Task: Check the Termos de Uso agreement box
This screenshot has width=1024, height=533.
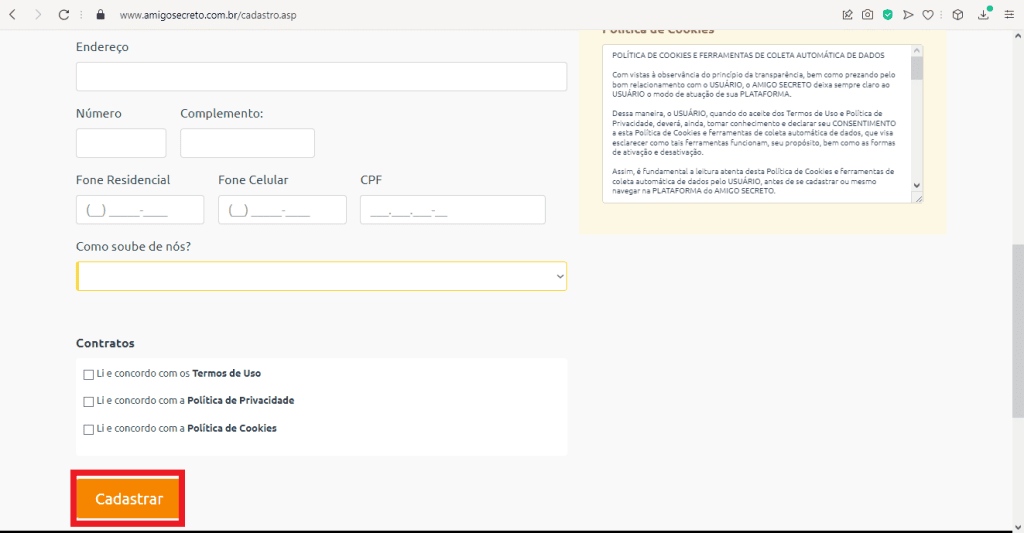Action: pyautogui.click(x=89, y=374)
